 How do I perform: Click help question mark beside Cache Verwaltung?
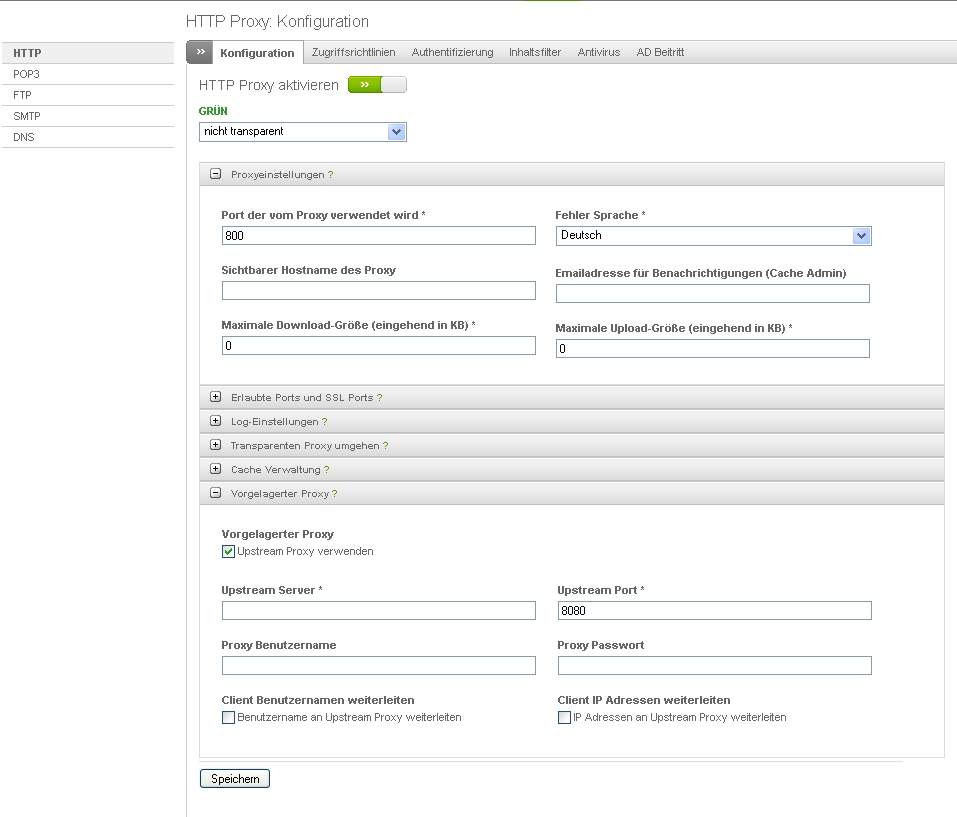pos(327,470)
